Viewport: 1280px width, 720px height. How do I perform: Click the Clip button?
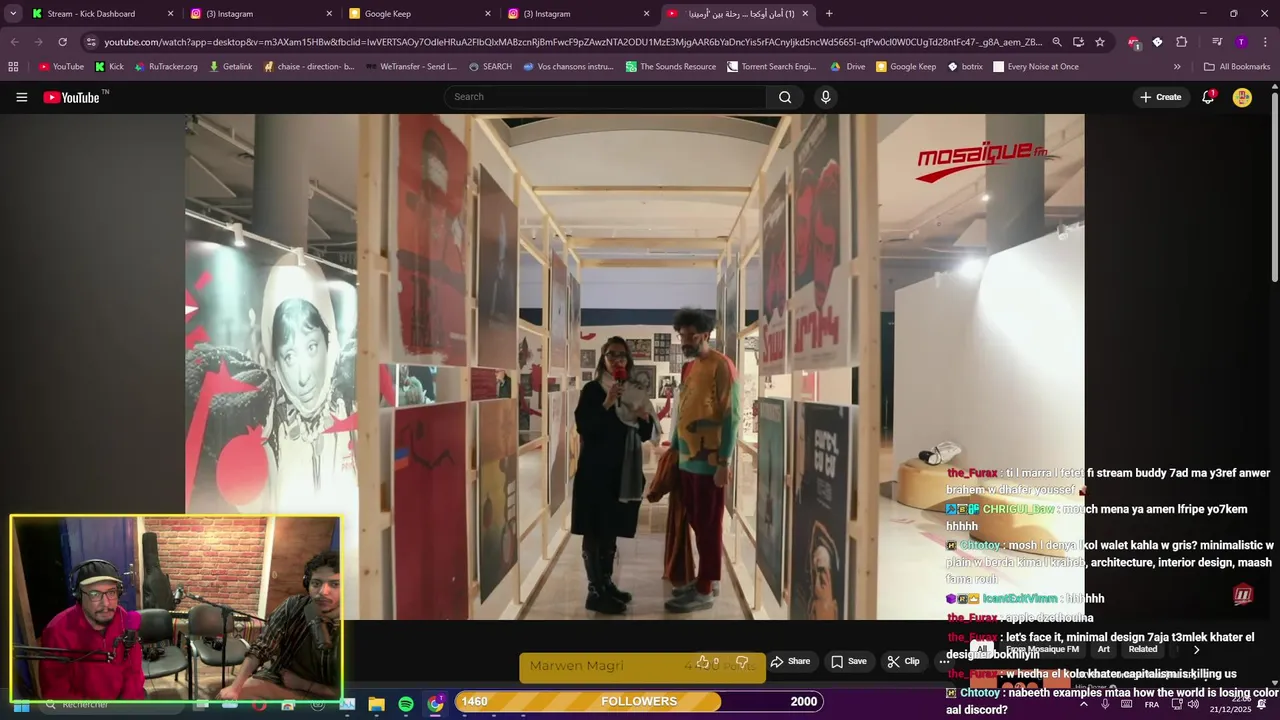coord(903,661)
